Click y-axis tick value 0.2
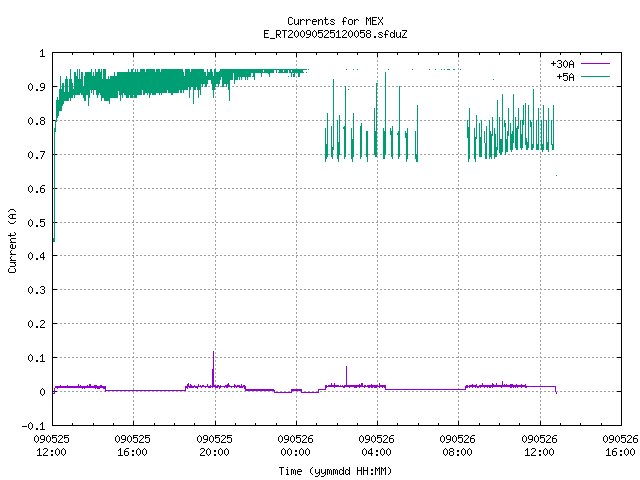The image size is (640, 480). [x=36, y=324]
